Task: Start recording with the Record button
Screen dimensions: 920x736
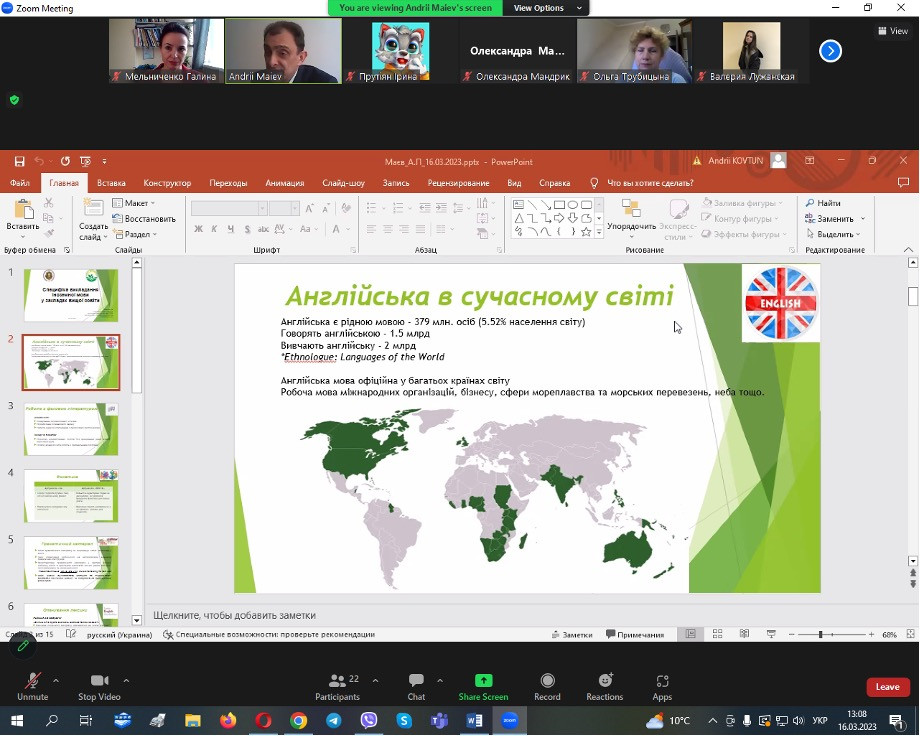Action: pos(547,682)
